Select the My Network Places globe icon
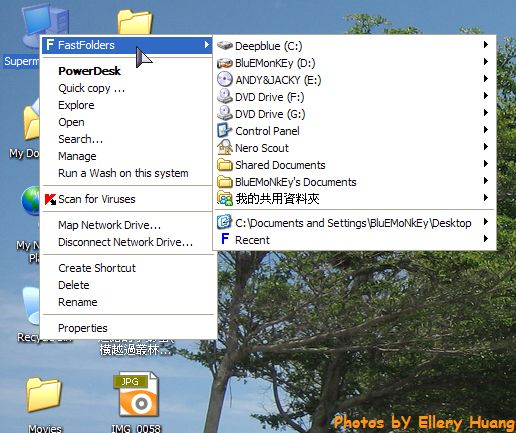Image resolution: width=516 pixels, height=433 pixels. pyautogui.click(x=30, y=202)
